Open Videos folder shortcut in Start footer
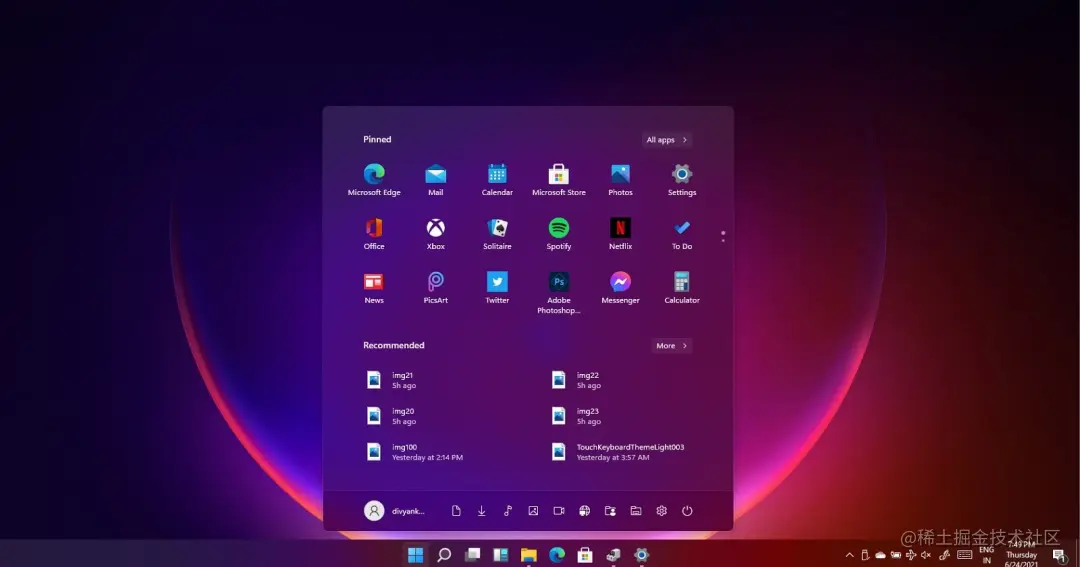Screen dimensions: 1080x567 tap(559, 511)
